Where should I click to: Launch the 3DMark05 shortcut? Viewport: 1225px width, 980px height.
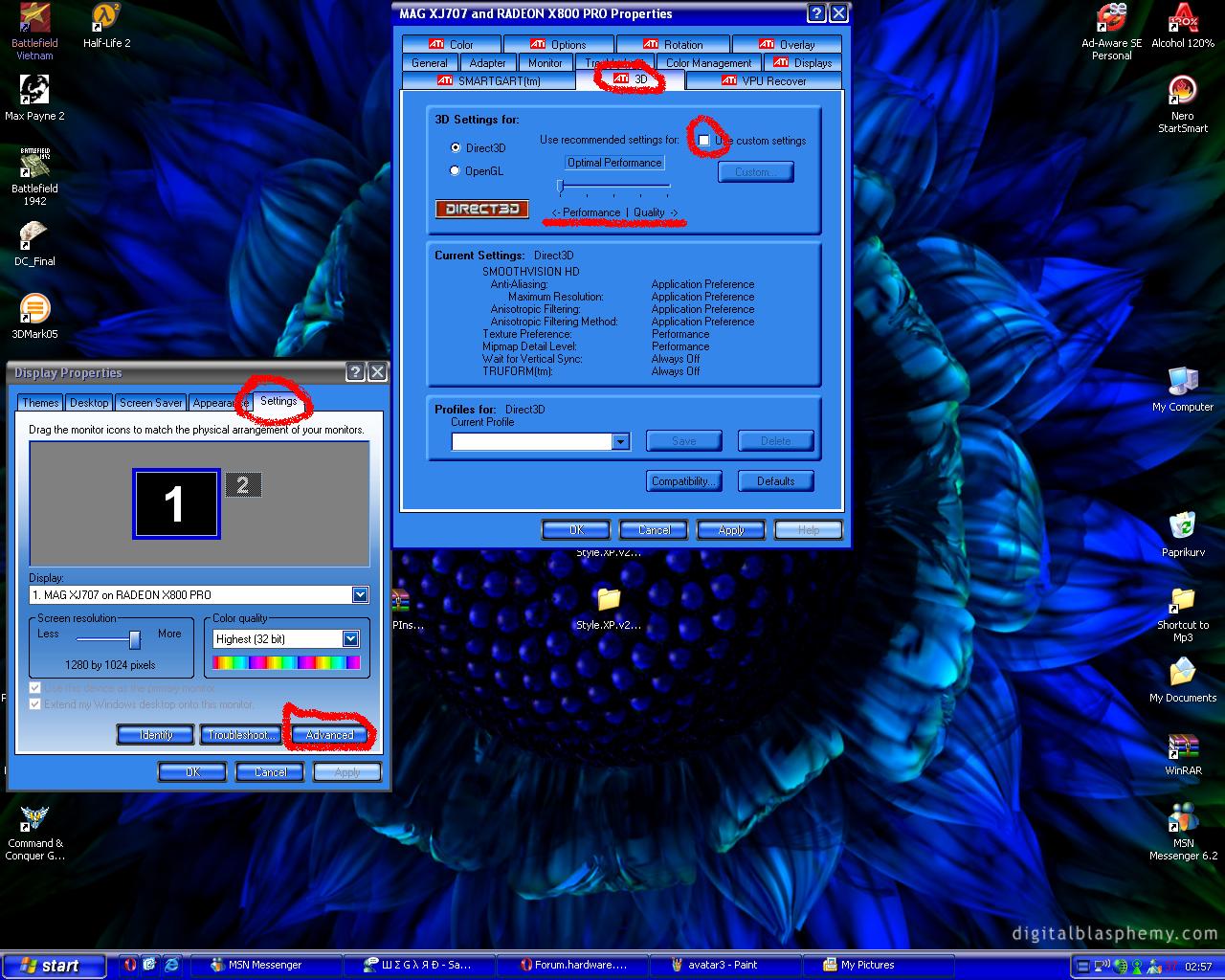[34, 317]
